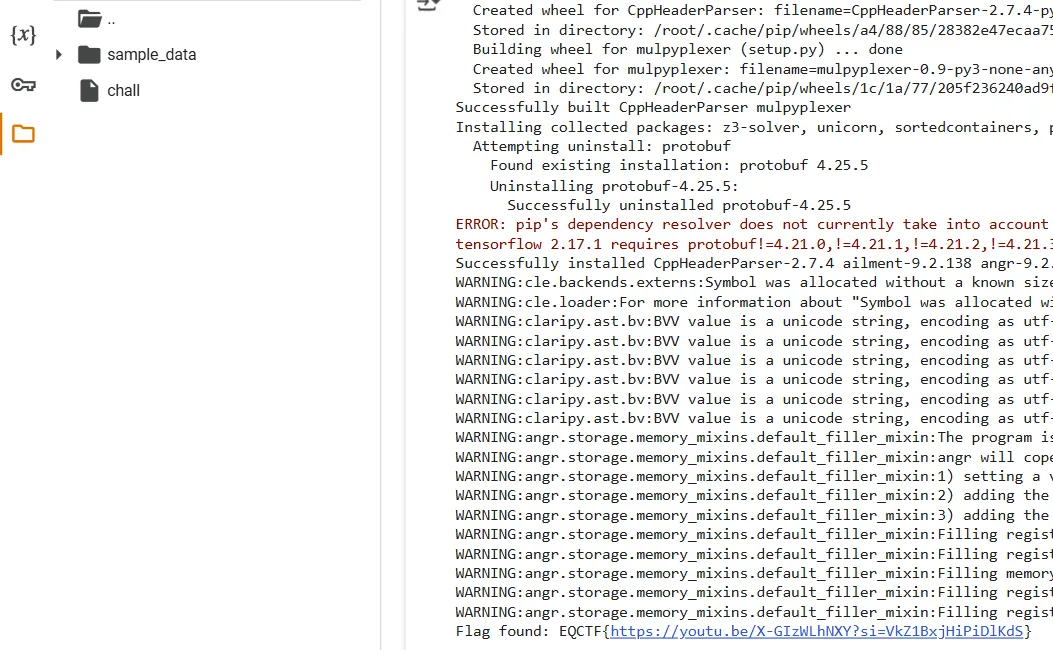Click the 'ERROR: pip's dependency resolver' line
The width and height of the screenshot is (1053, 650).
coord(753,224)
